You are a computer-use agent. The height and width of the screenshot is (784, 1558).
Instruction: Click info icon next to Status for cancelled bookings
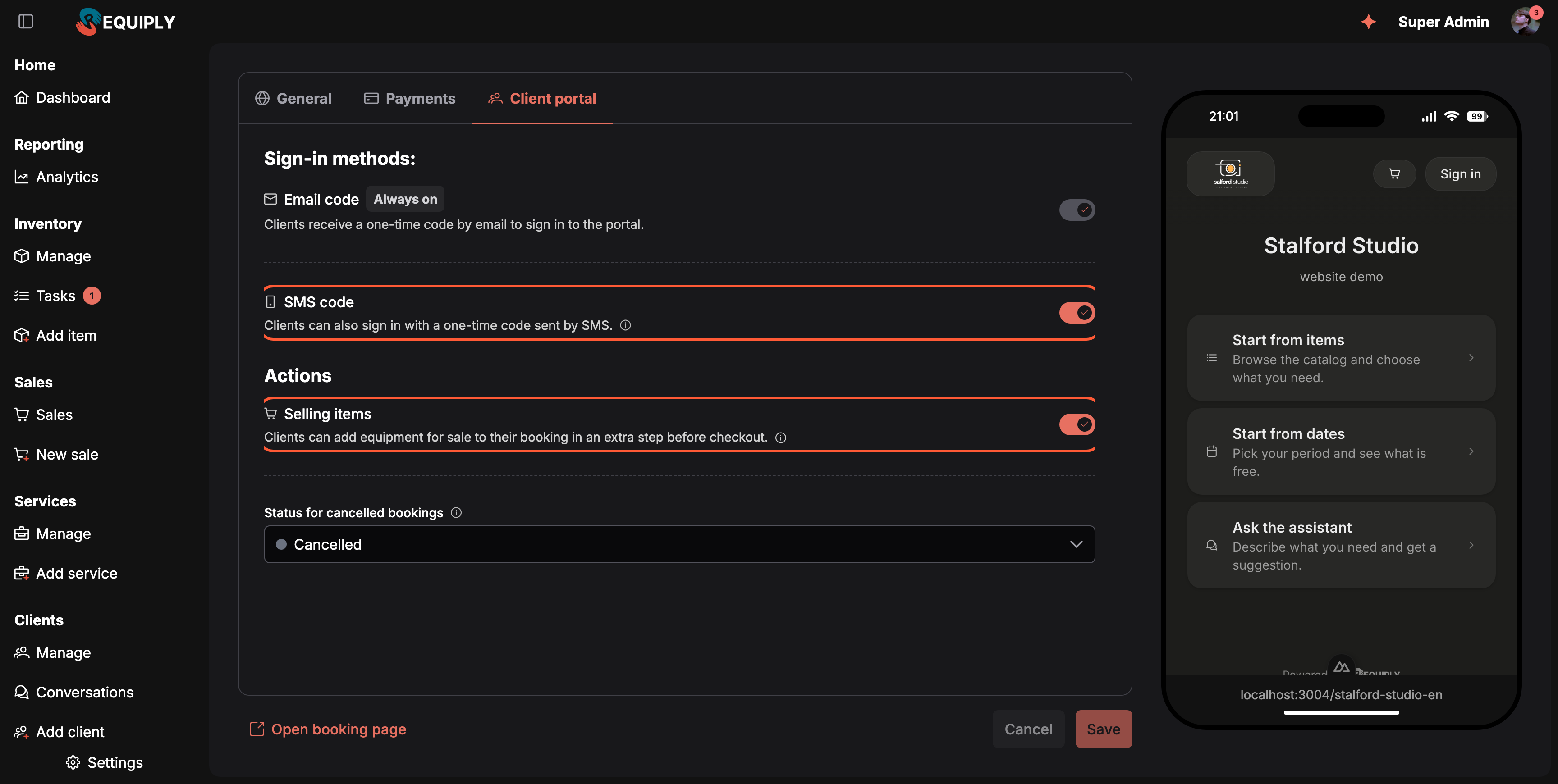pyautogui.click(x=456, y=513)
